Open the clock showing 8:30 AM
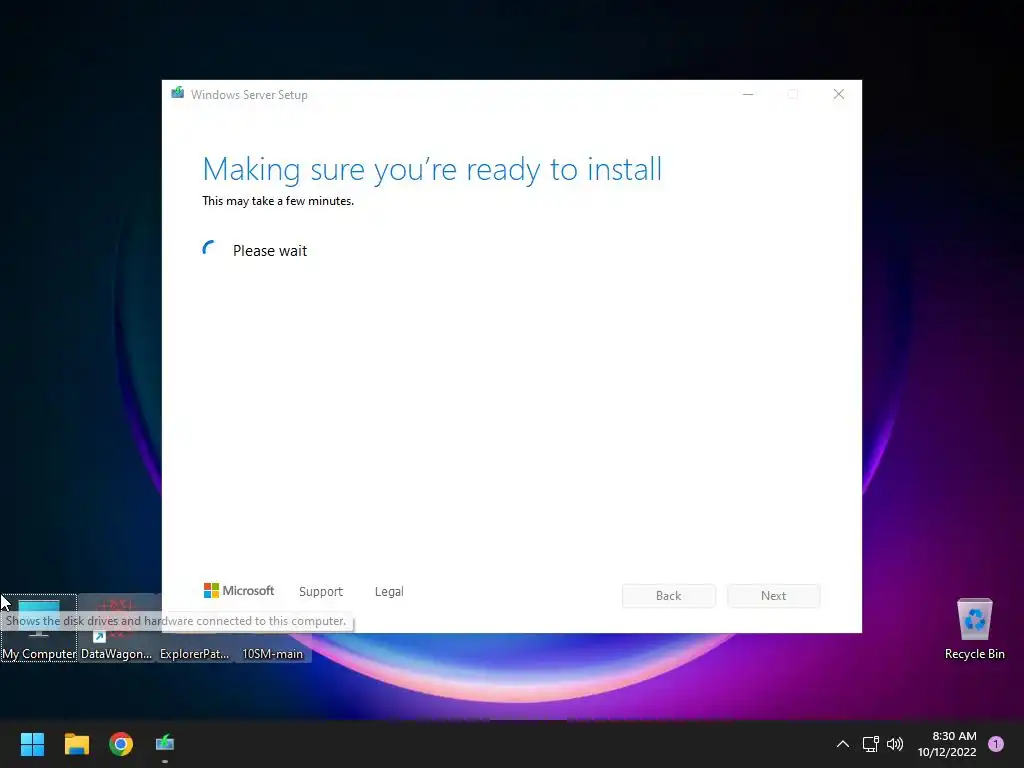Screen dimensions: 1024x768 pos(947,744)
